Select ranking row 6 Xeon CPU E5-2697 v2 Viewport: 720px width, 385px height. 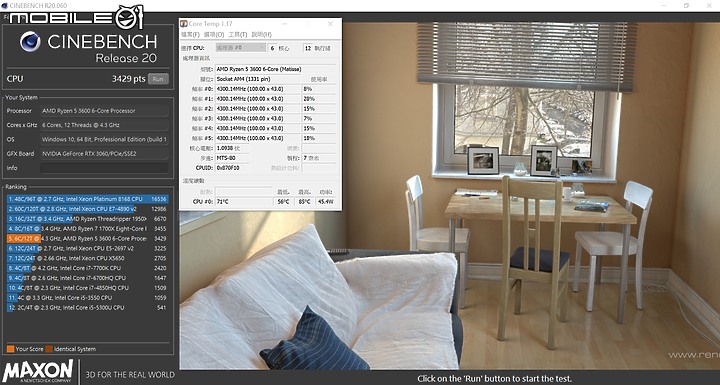pos(87,249)
